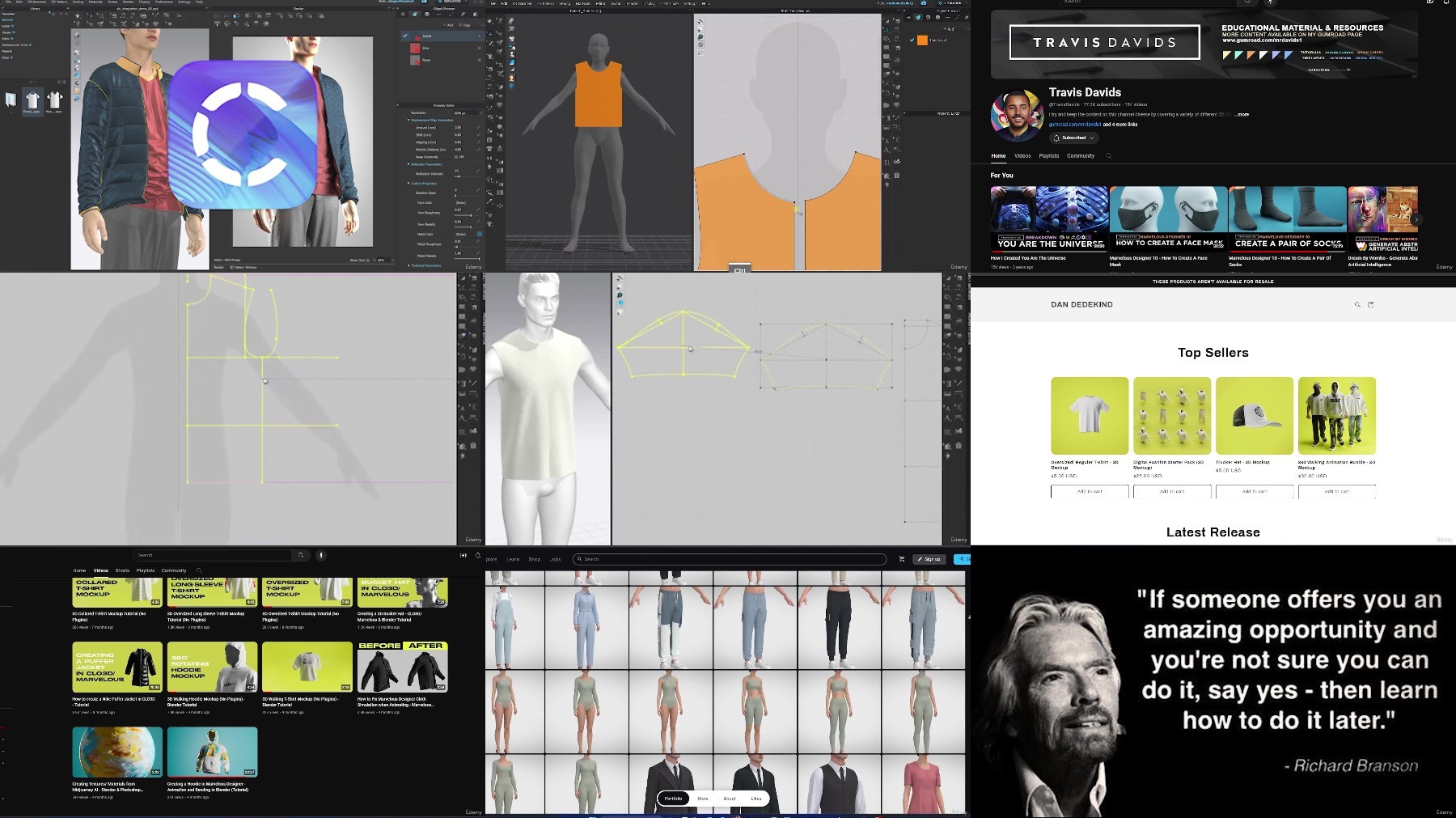Open the Videos tab on Travis Davids channel
This screenshot has width=1456, height=818.
point(1022,156)
